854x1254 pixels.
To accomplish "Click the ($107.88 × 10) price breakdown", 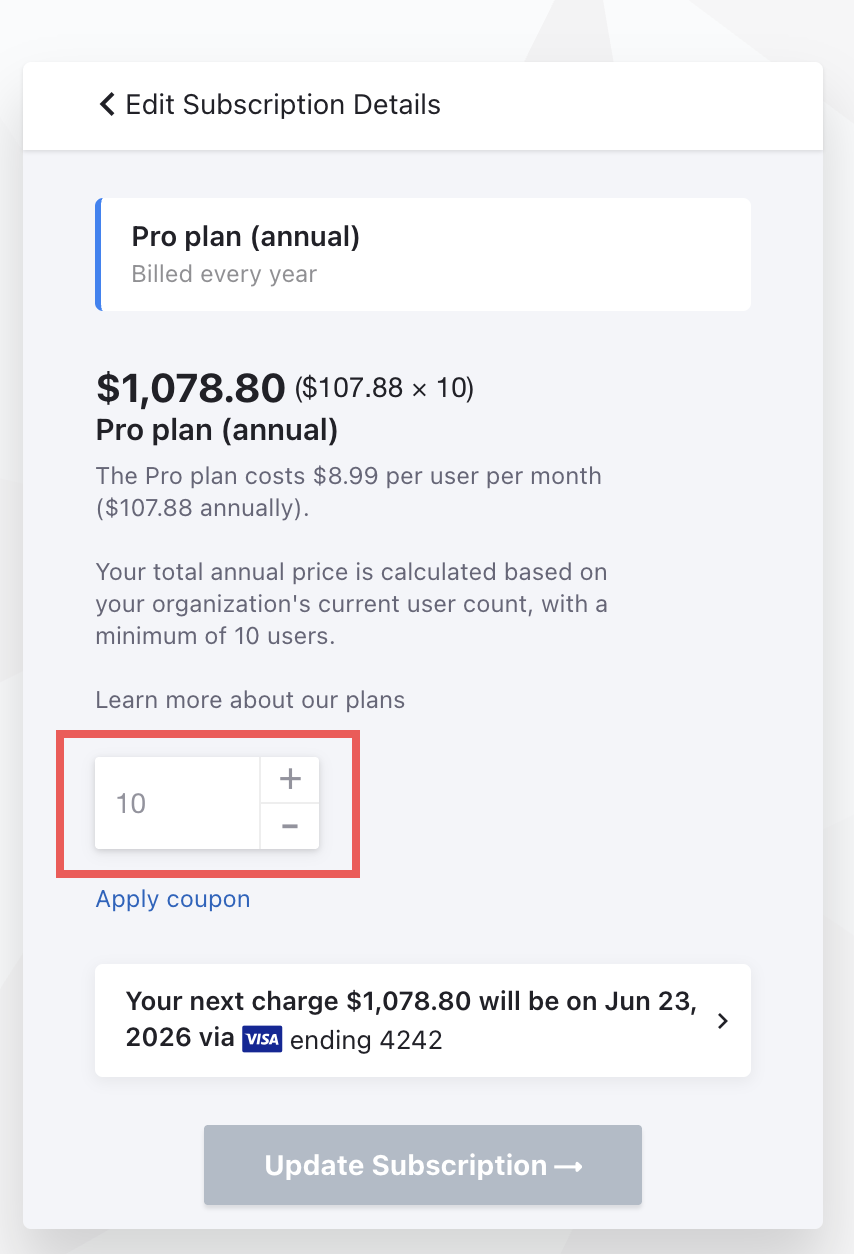I will (x=384, y=388).
